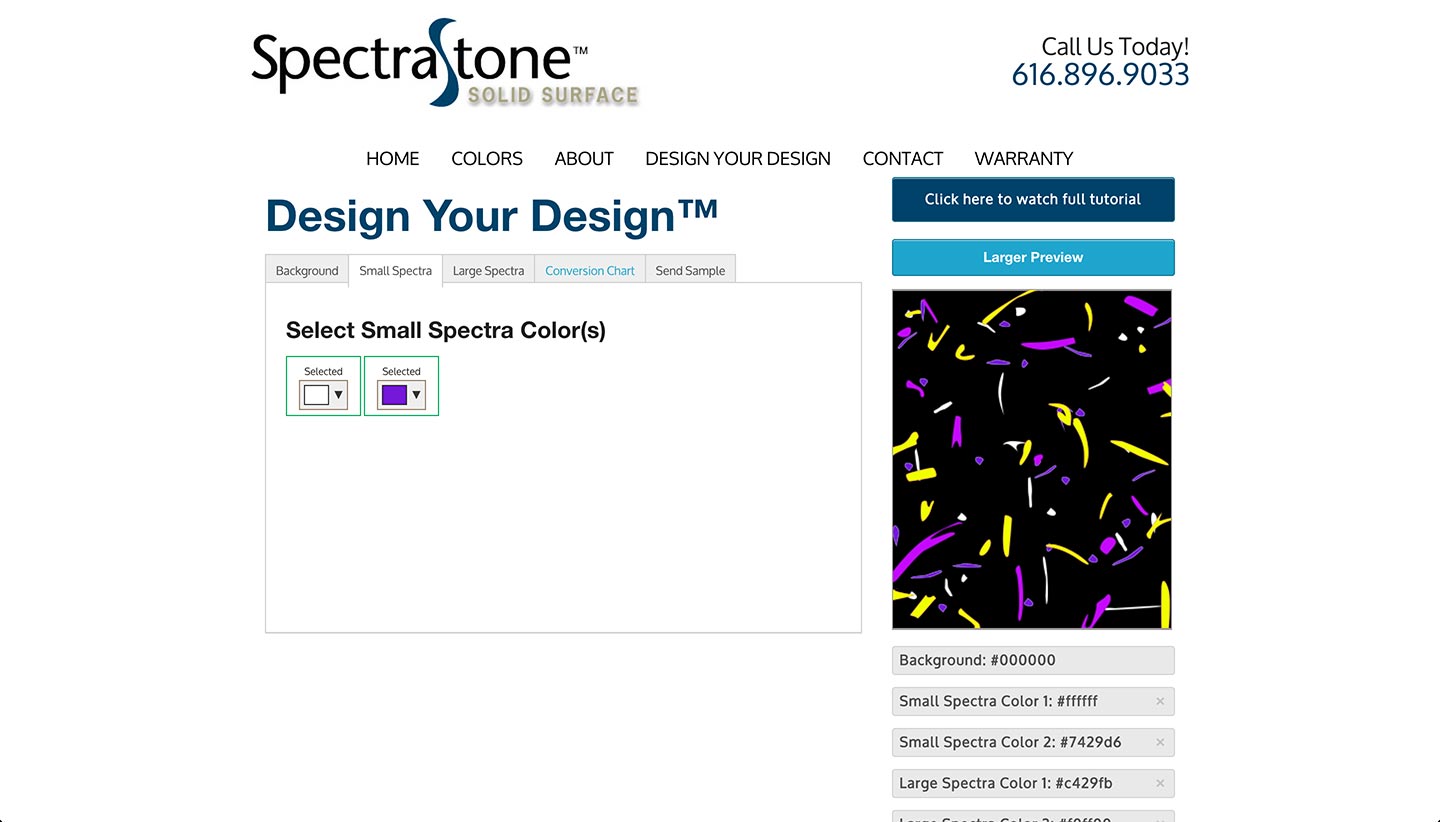Click the Call Us Today! text
The width and height of the screenshot is (1440, 822).
point(1115,46)
